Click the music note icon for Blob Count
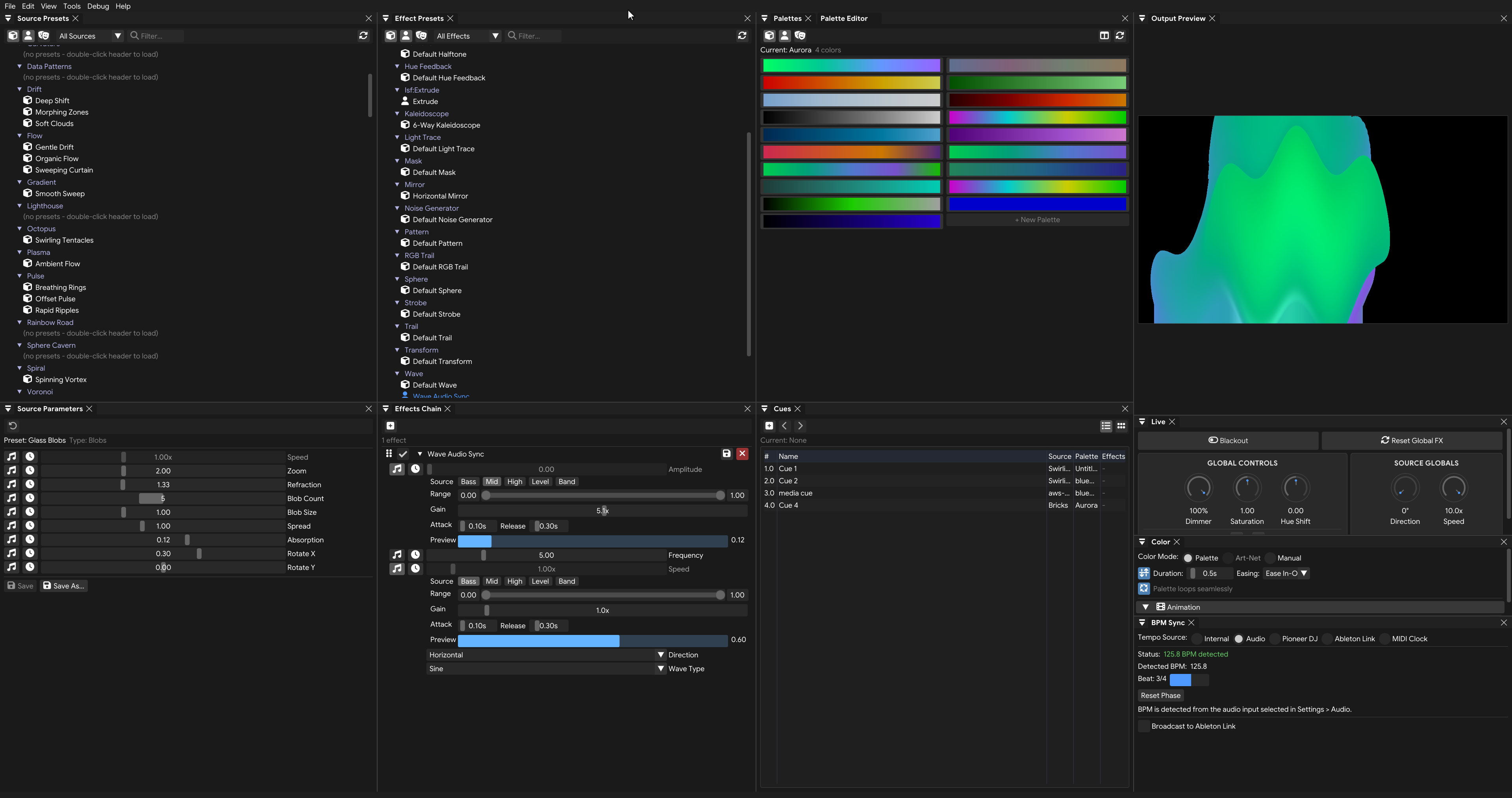The image size is (1512, 798). [12, 498]
